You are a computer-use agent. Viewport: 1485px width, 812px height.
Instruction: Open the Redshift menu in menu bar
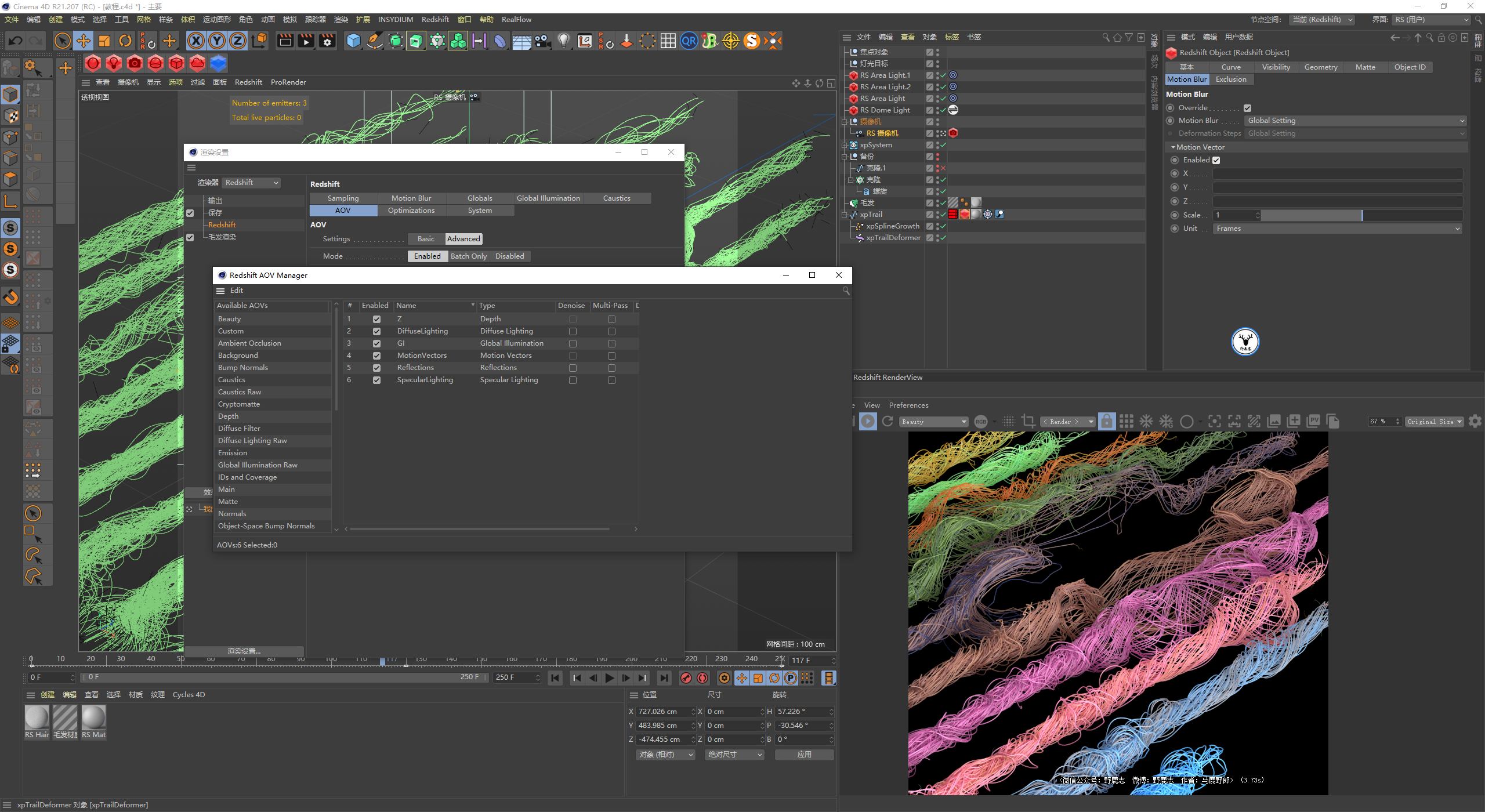coord(434,19)
